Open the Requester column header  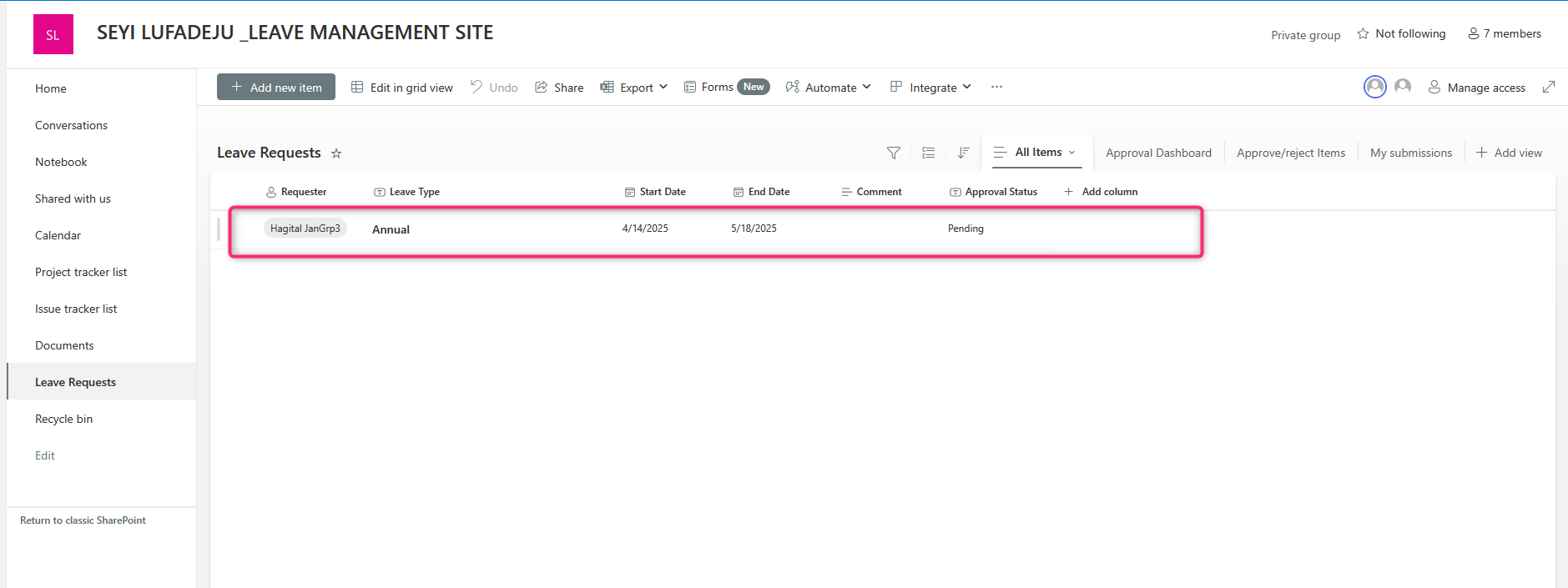click(296, 192)
